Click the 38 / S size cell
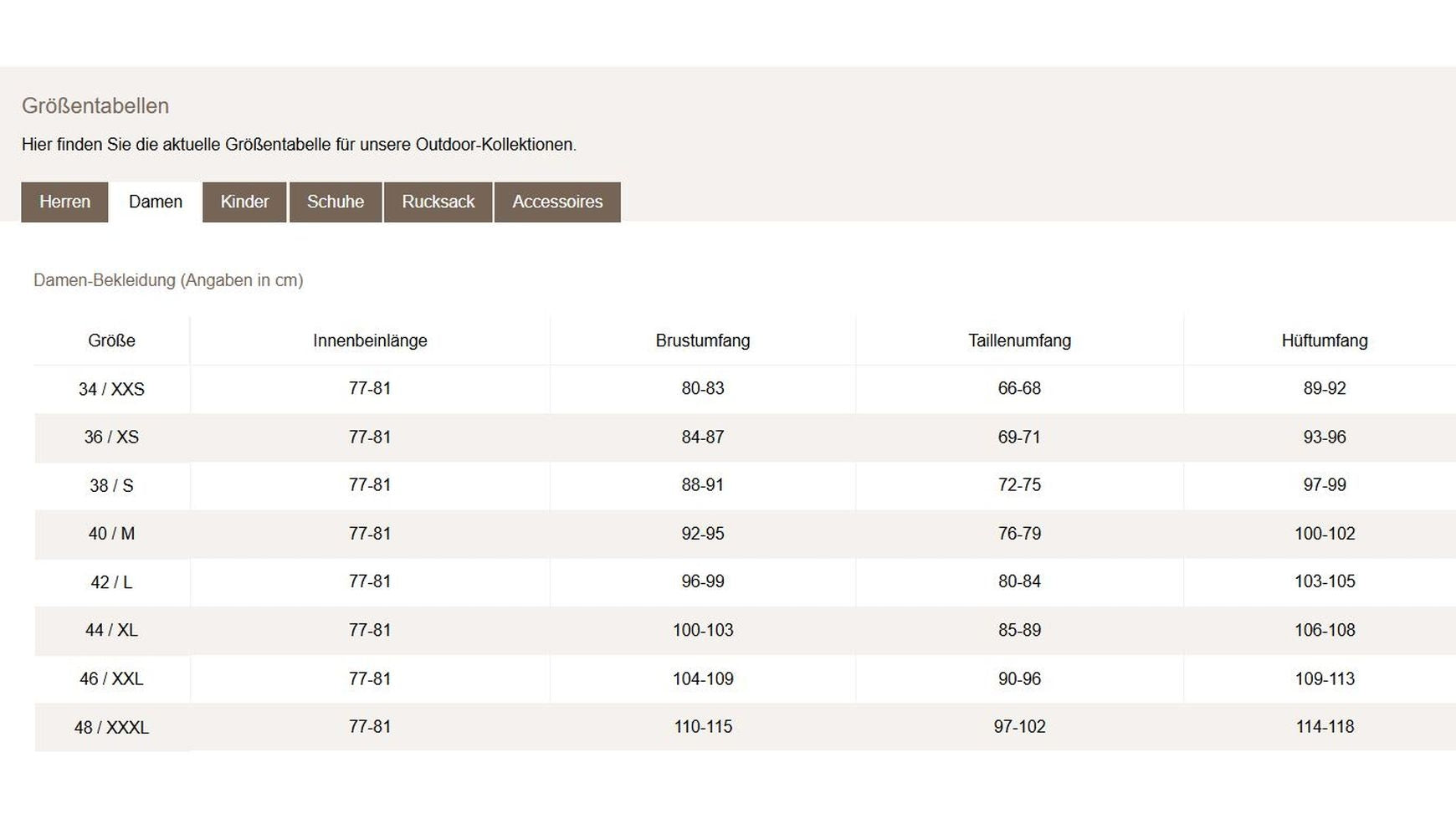This screenshot has height=819, width=1456. point(111,485)
